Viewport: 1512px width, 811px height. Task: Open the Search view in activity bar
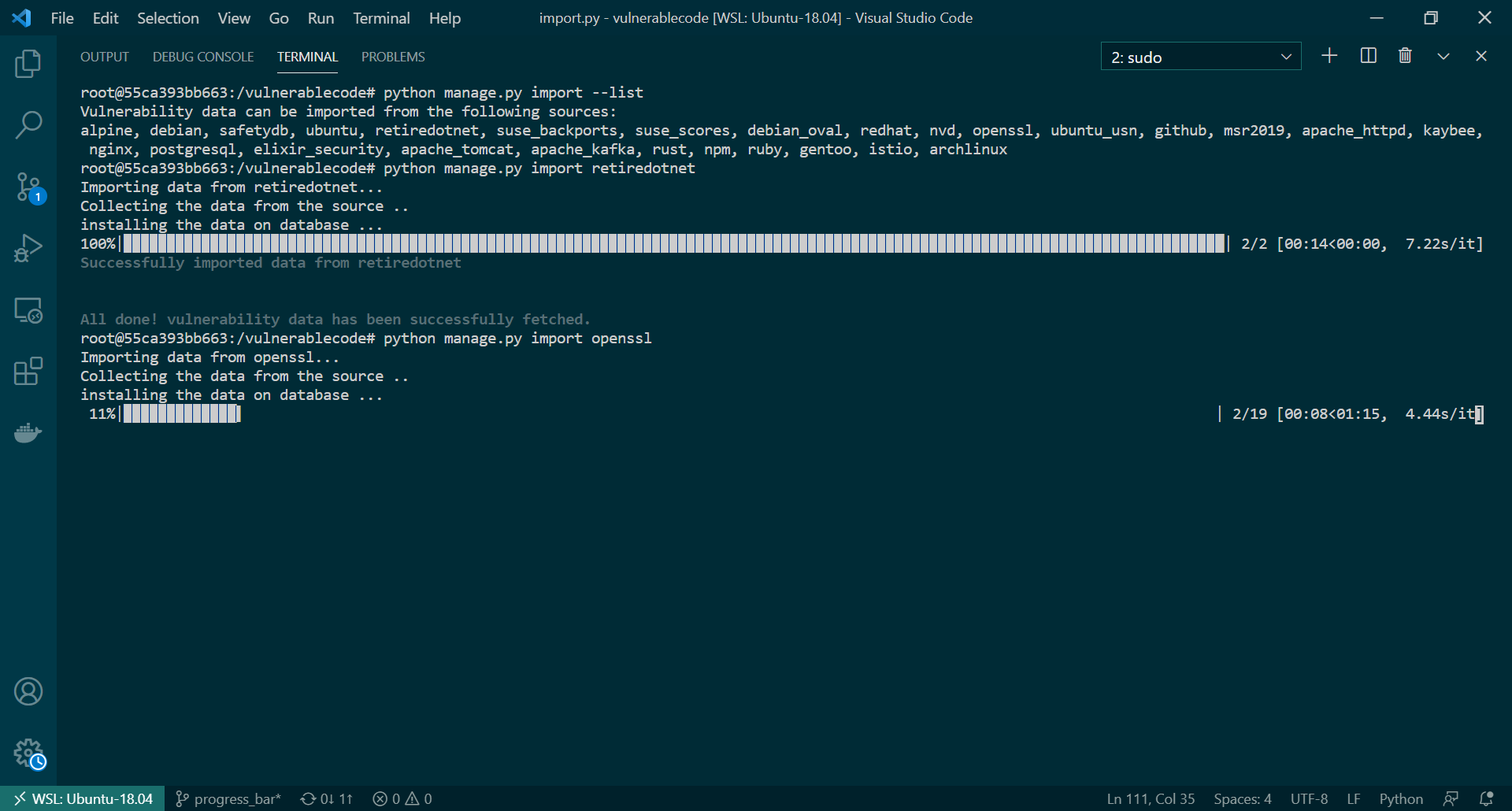tap(28, 124)
